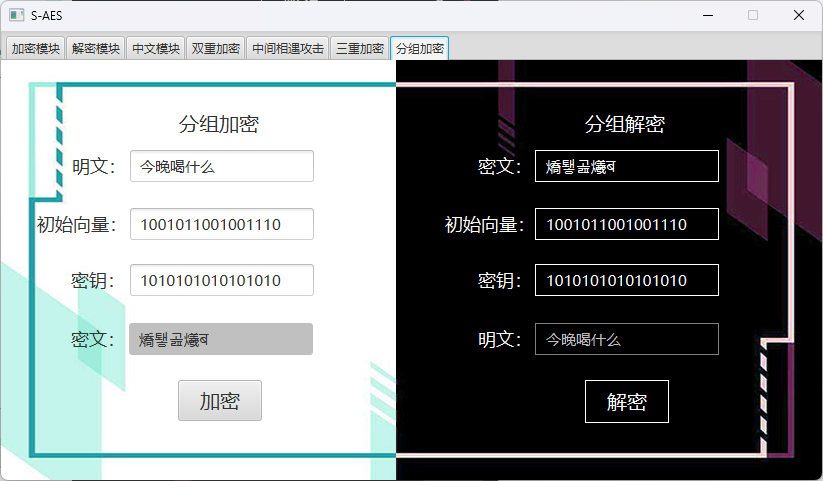Click the 密钥 field in the decryption panel
Viewport: 823px width, 481px height.
coord(626,280)
